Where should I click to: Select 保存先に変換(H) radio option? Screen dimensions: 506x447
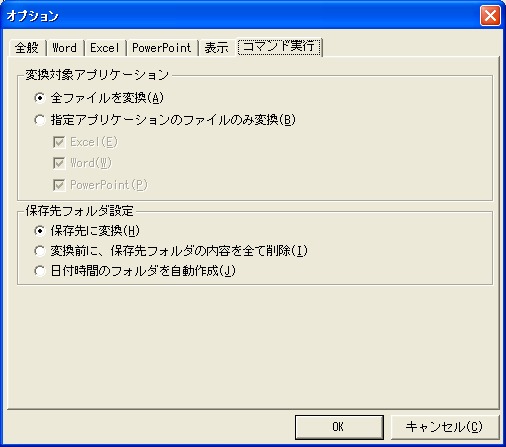pyautogui.click(x=87, y=231)
